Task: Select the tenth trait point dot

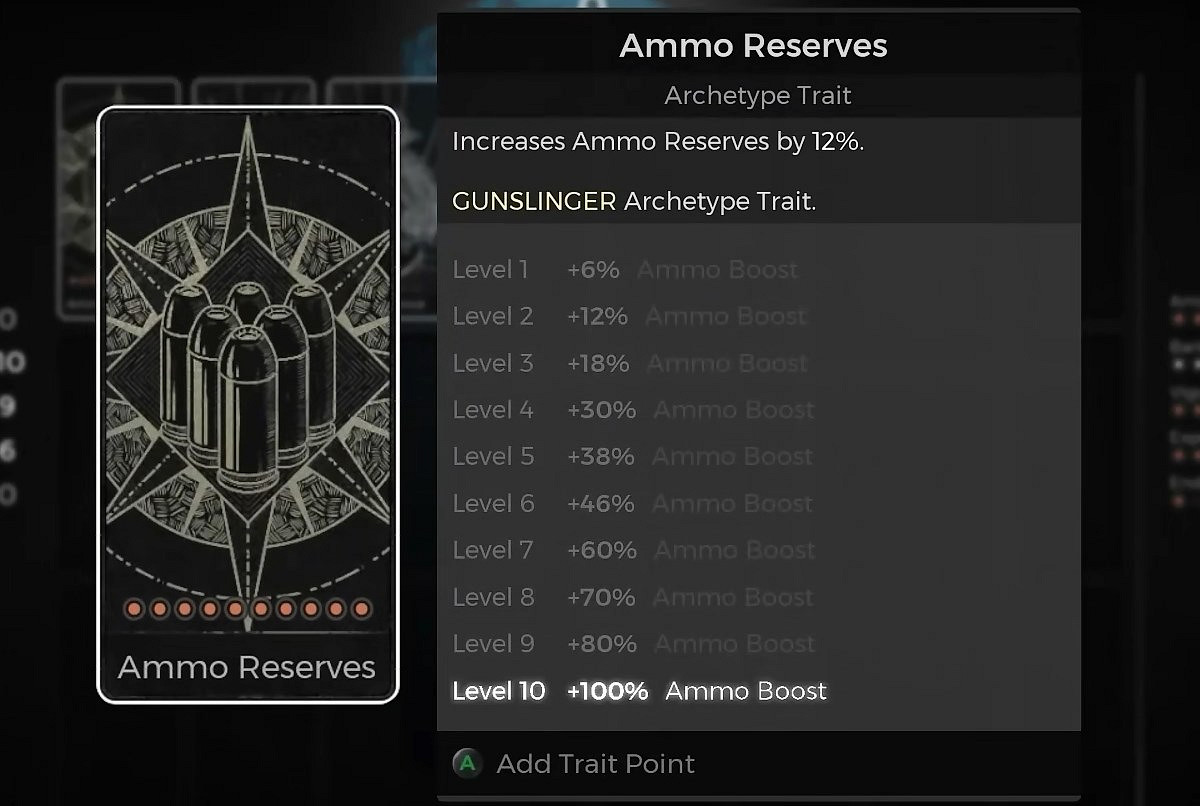Action: pyautogui.click(x=362, y=608)
